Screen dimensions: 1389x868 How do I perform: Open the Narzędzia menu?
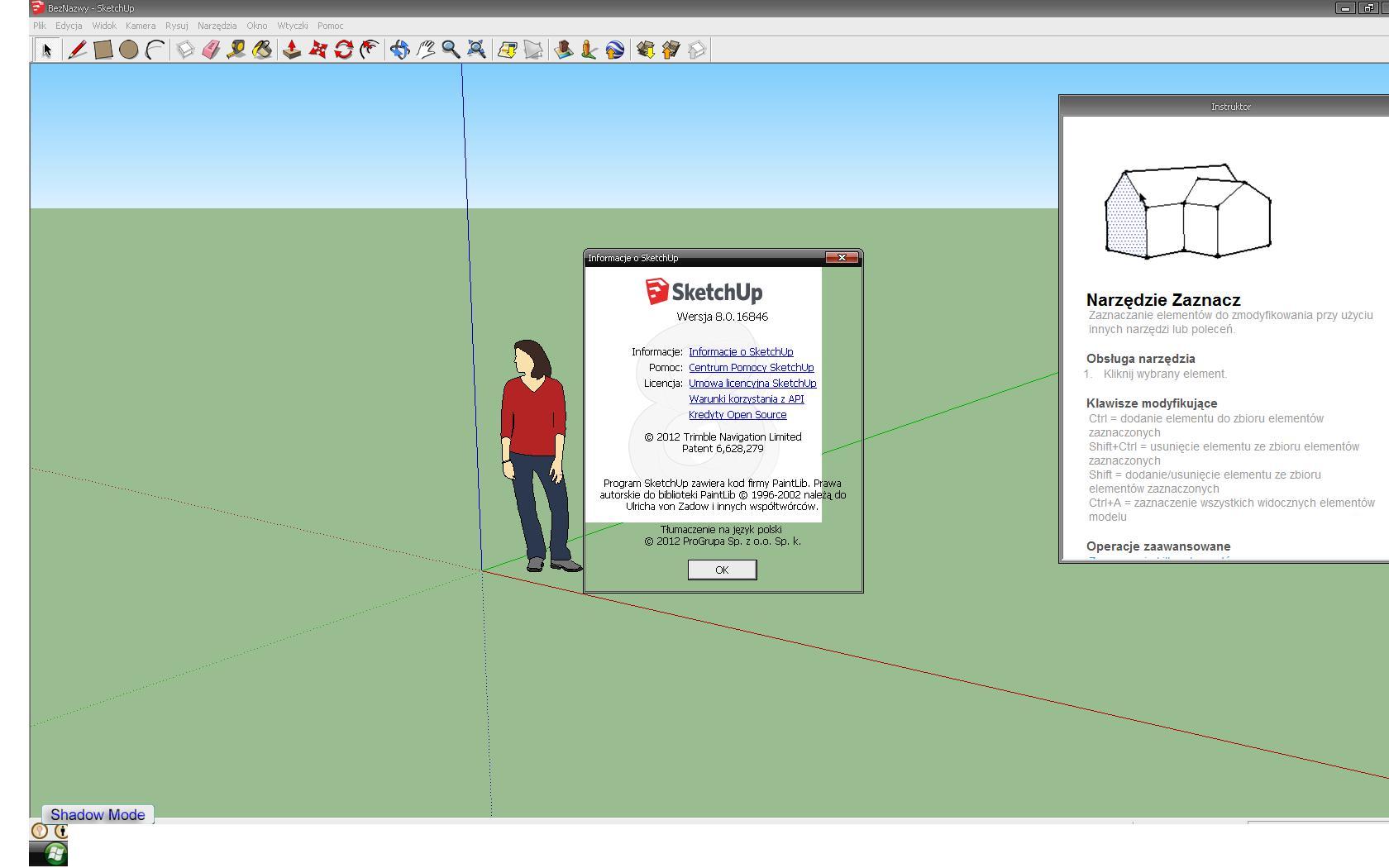(217, 26)
